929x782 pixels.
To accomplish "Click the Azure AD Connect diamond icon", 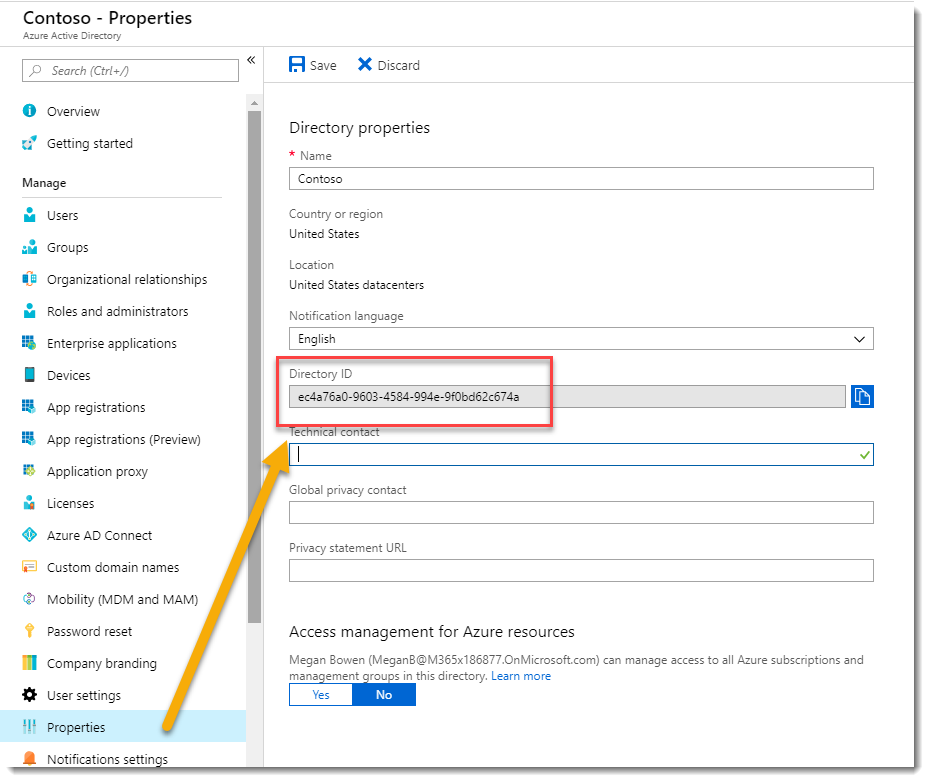I will tap(29, 535).
